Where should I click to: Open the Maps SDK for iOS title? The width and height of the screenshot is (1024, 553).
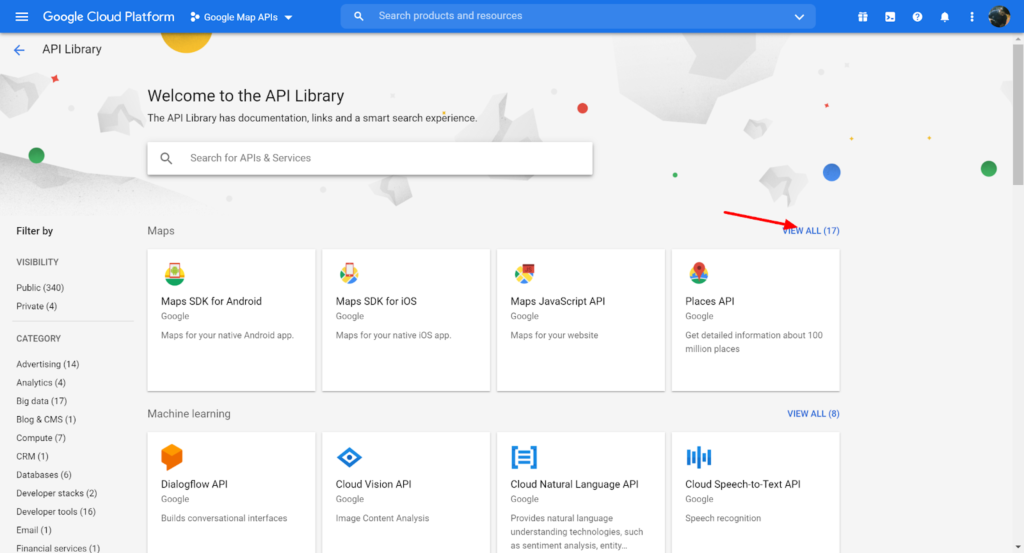coord(376,301)
